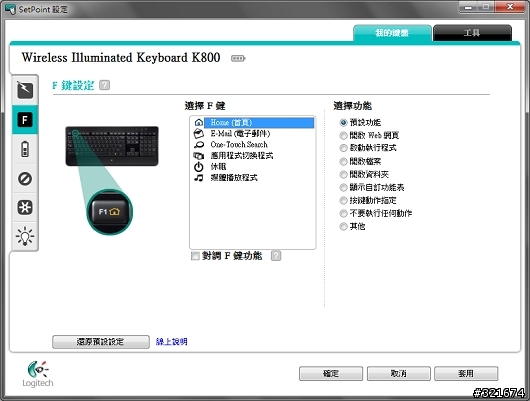530x401 pixels.
Task: Click the keyboard icon beside K800 title
Action: [238, 58]
